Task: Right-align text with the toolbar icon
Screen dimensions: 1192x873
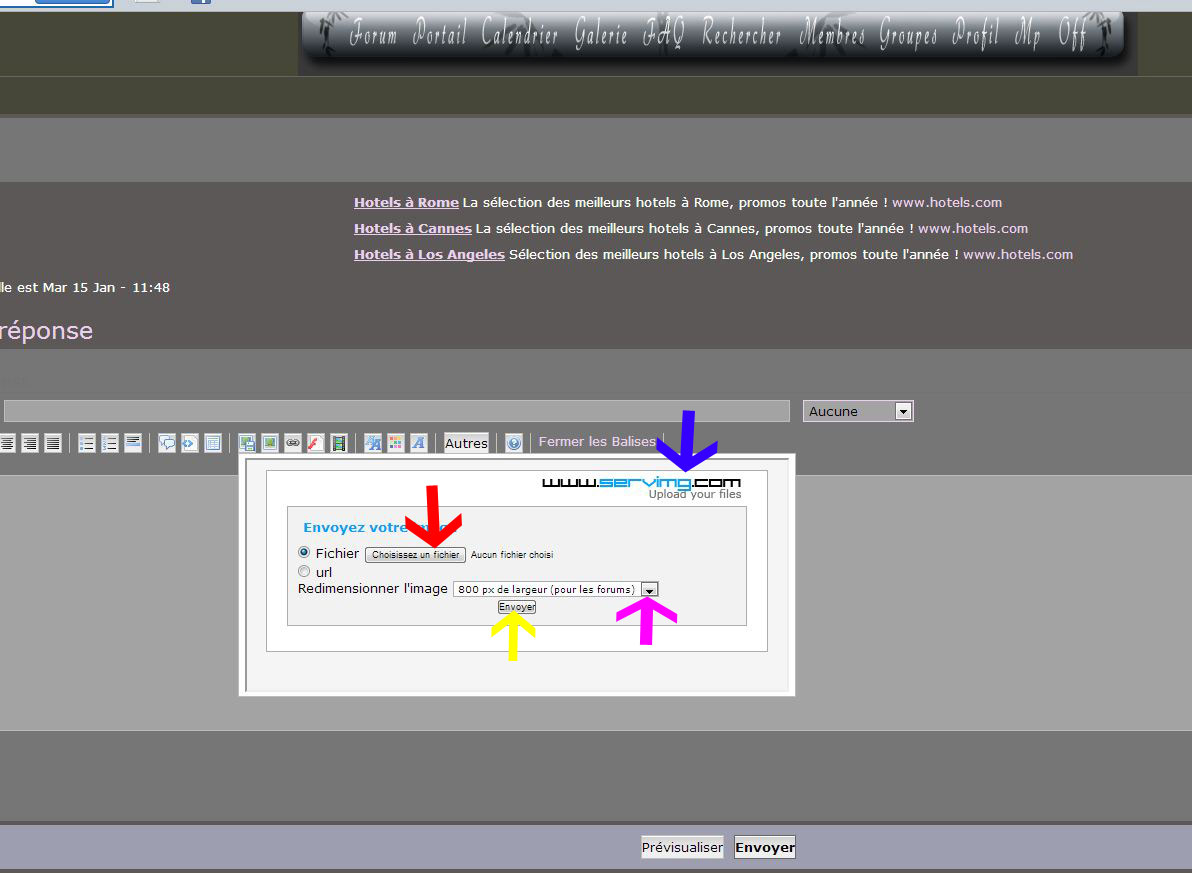Action: (30, 443)
